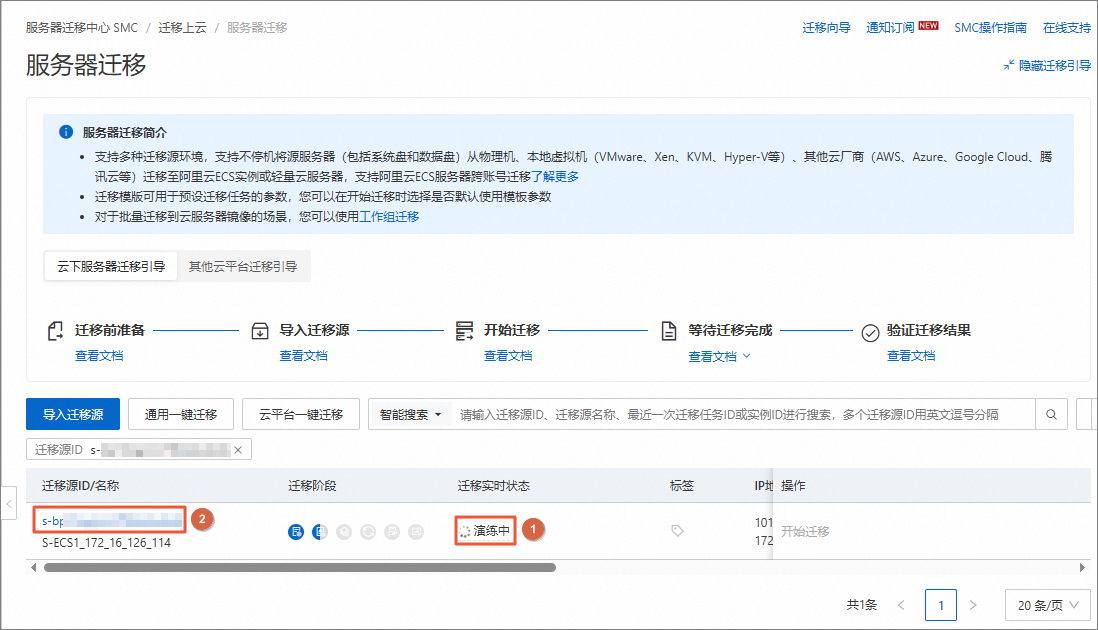Open 迁移上云 breadcrumb

(182, 27)
